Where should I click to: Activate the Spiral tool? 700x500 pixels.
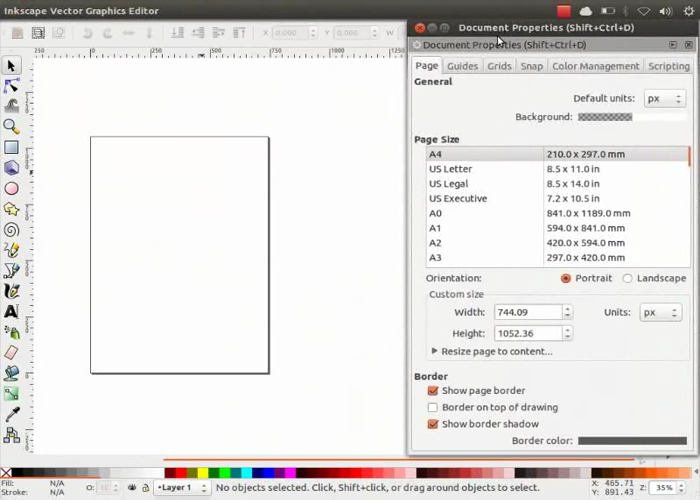pos(11,229)
